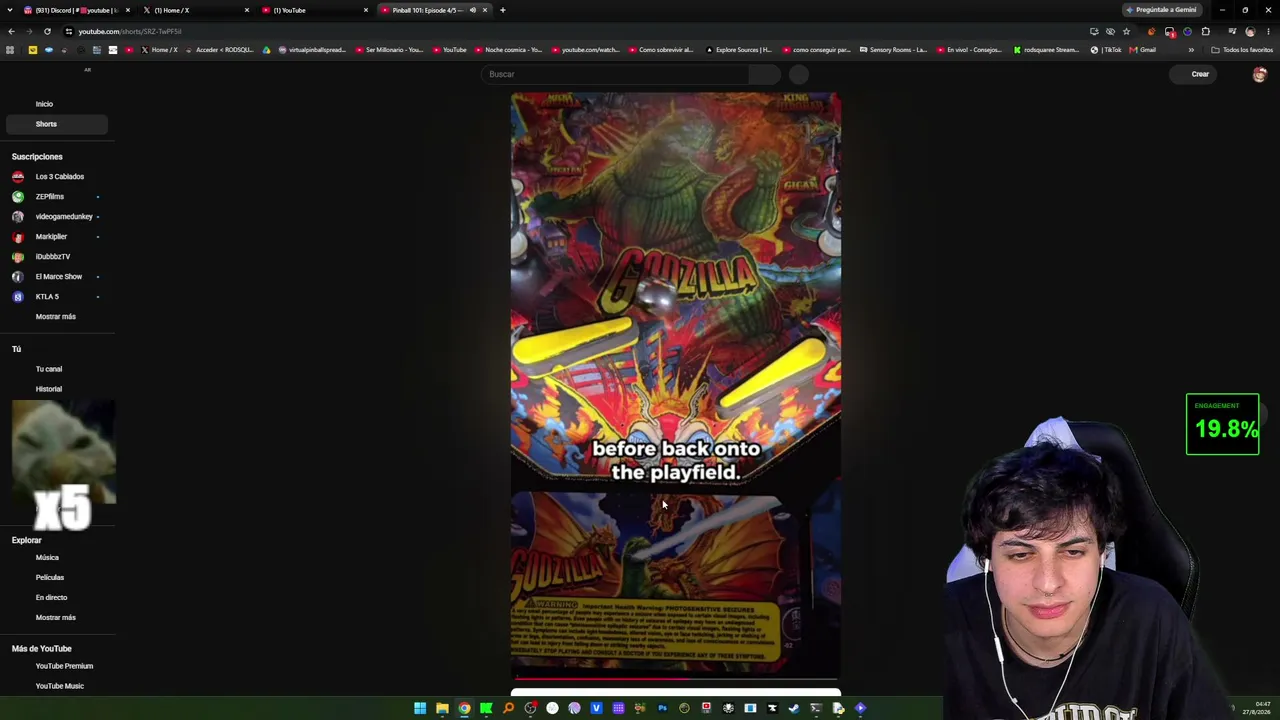The image size is (1280, 720).
Task: Click the Chrome profile avatar in the toolbar
Action: coord(1250,31)
